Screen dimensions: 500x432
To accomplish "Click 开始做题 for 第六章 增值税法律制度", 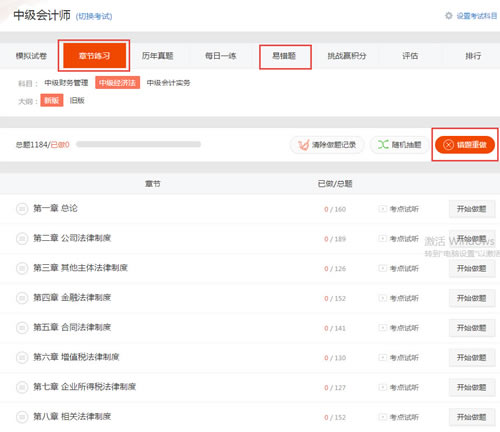I will (x=471, y=357).
